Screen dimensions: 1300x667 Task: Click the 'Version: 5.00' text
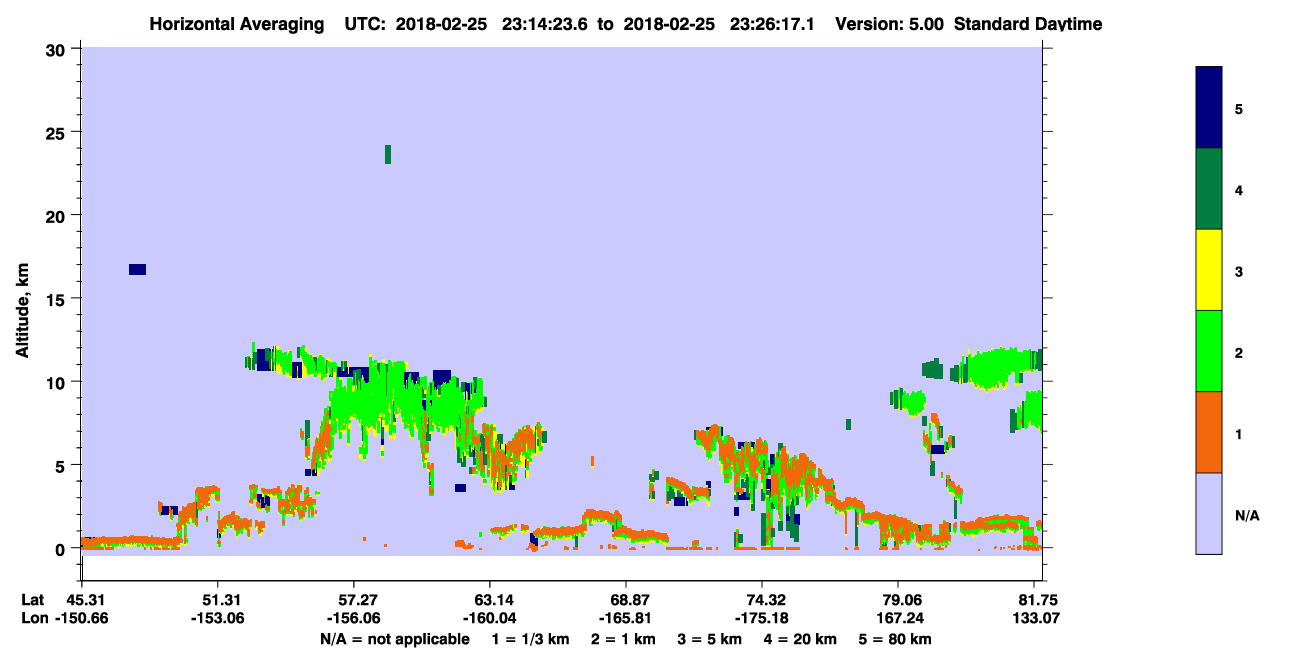(x=889, y=24)
